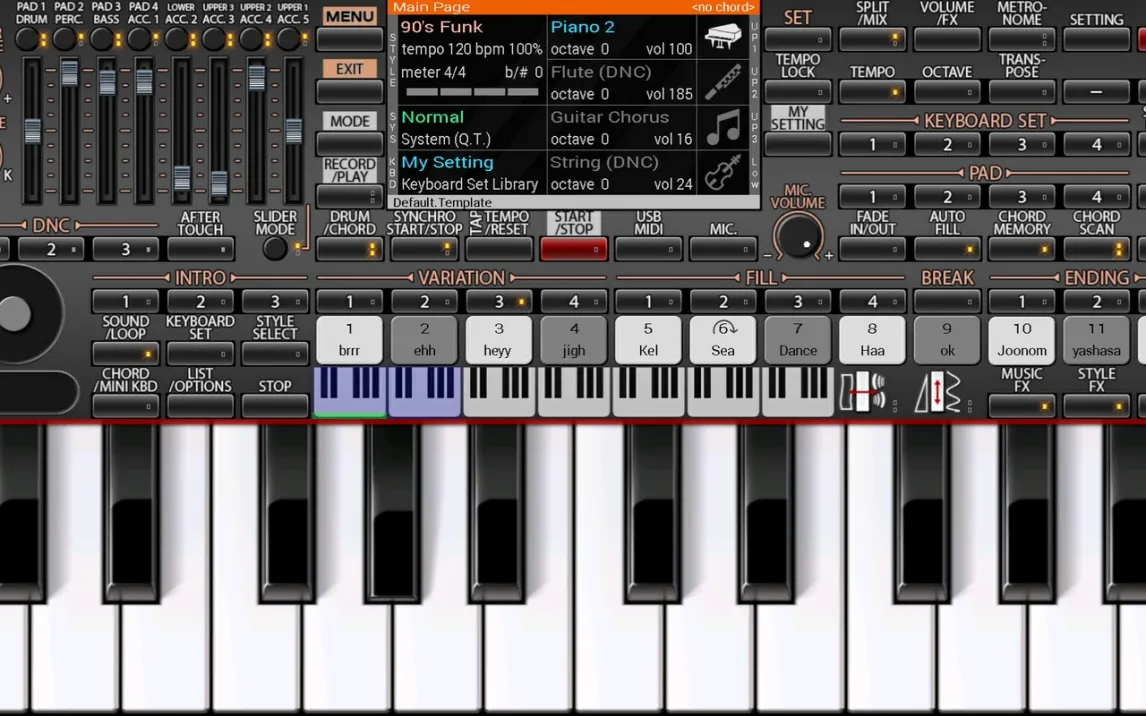Enable the Tempo Lock switch
This screenshot has height=716, width=1146.
tap(798, 92)
